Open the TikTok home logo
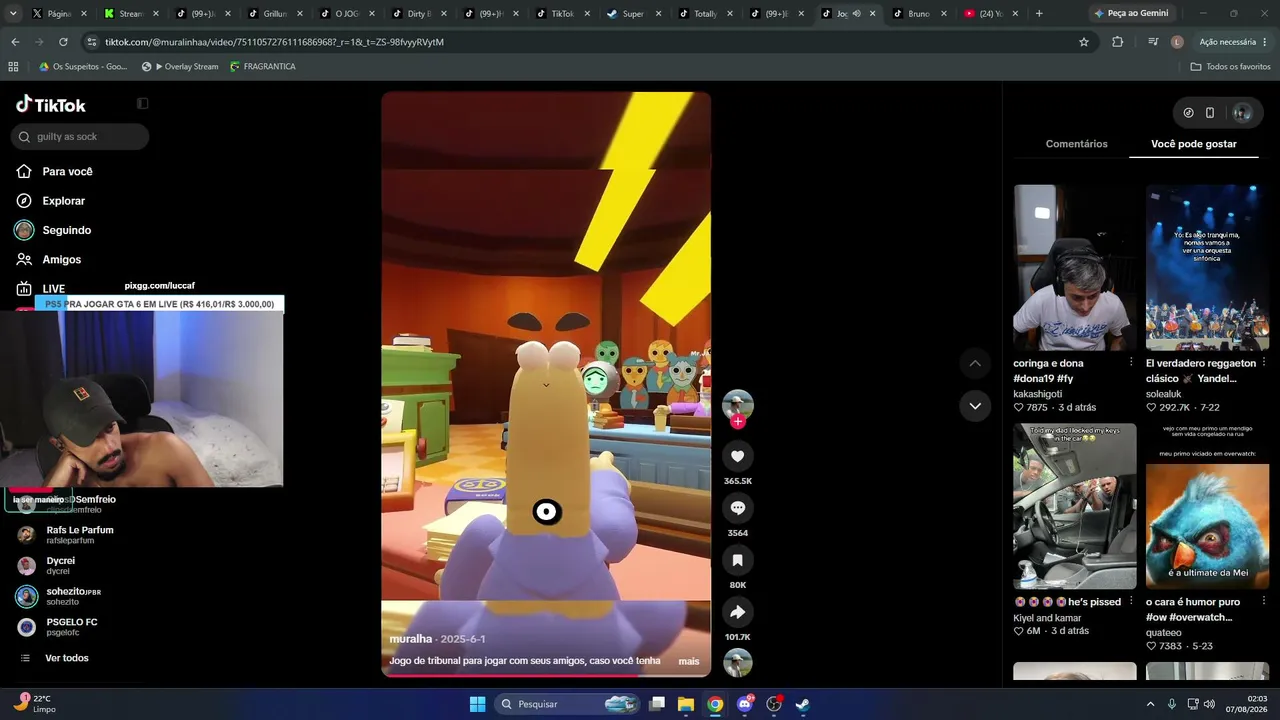1280x720 pixels. (51, 105)
